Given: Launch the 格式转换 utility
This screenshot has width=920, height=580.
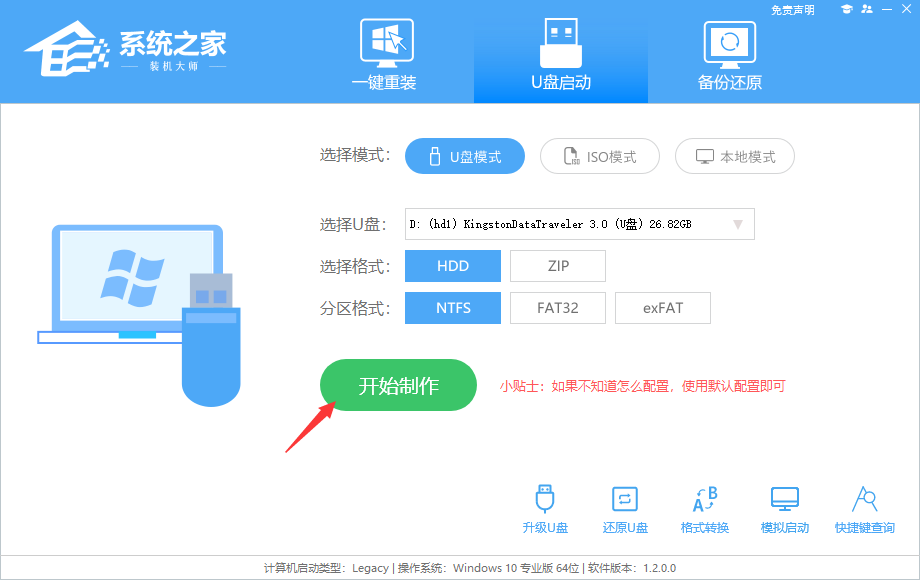Looking at the screenshot, I should point(704,508).
